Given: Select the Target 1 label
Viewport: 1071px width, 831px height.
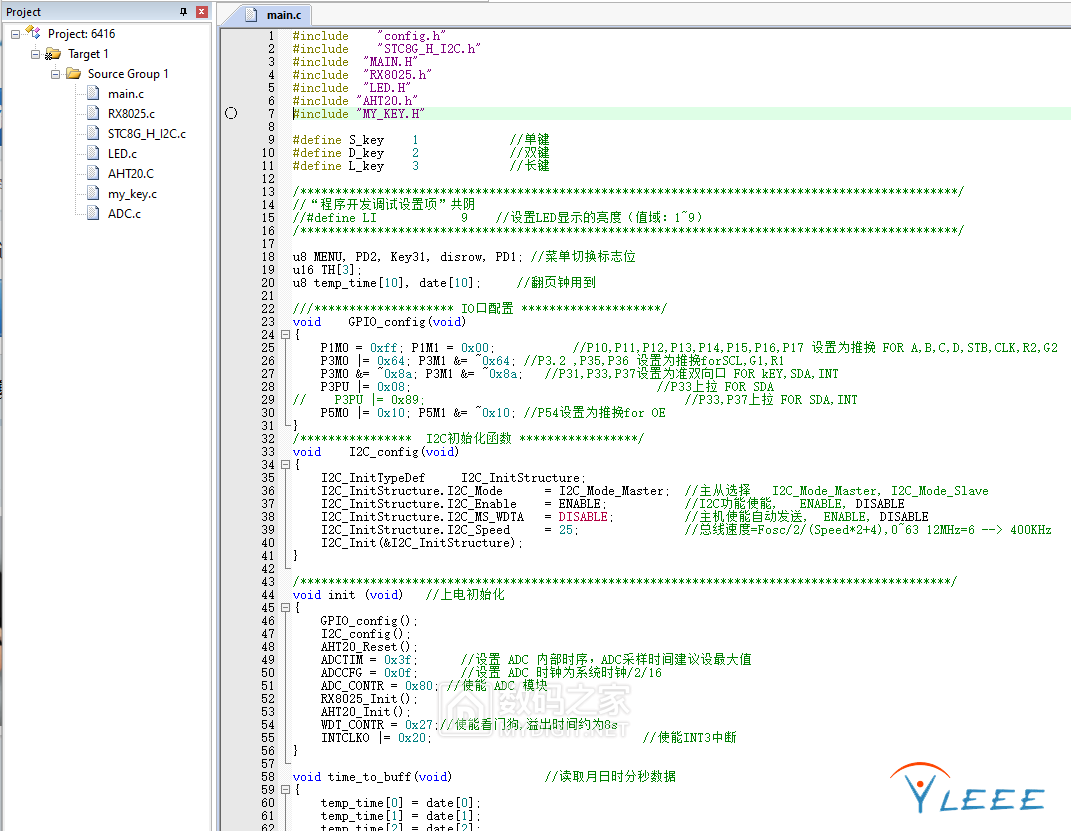Looking at the screenshot, I should point(88,54).
